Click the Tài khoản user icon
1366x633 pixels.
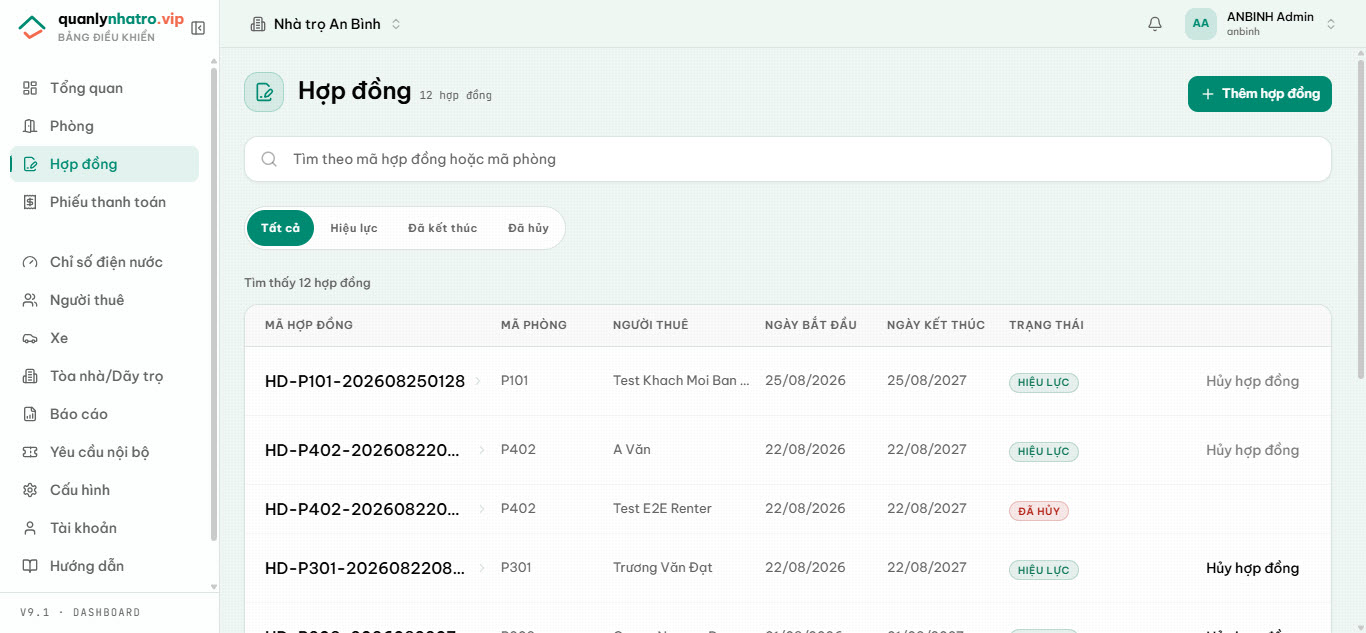click(30, 528)
